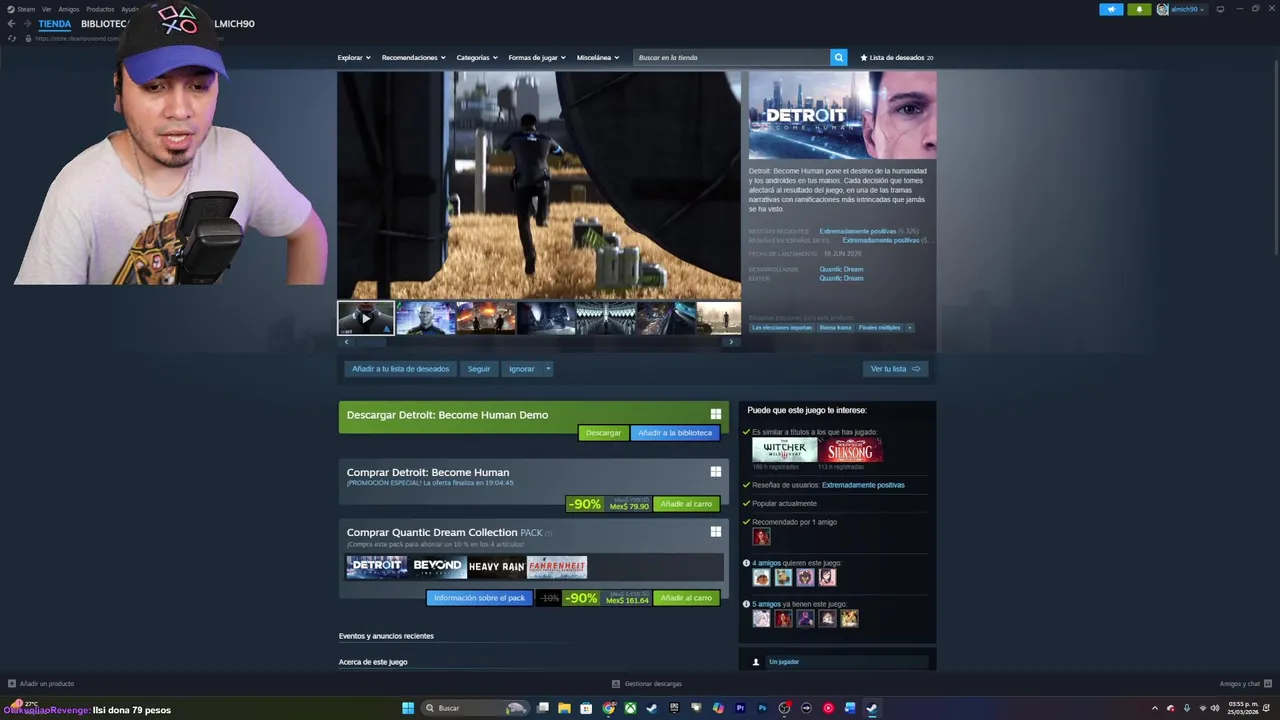The width and height of the screenshot is (1280, 720).
Task: Open Google Chrome from taskbar
Action: [609, 708]
